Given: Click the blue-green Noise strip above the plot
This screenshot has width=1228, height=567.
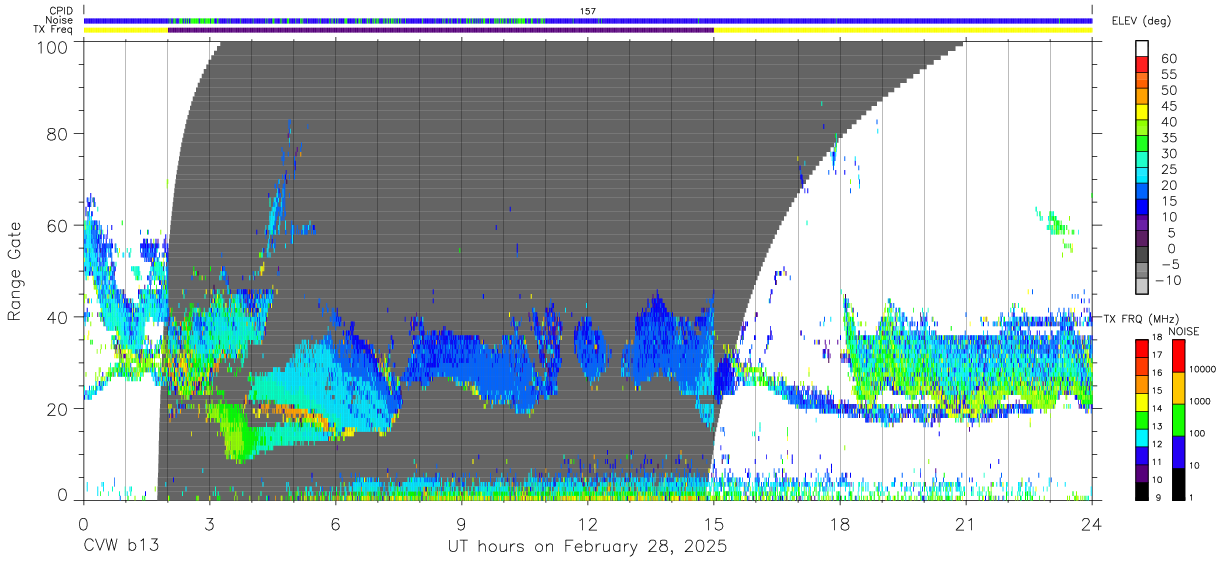Looking at the screenshot, I should (x=588, y=20).
